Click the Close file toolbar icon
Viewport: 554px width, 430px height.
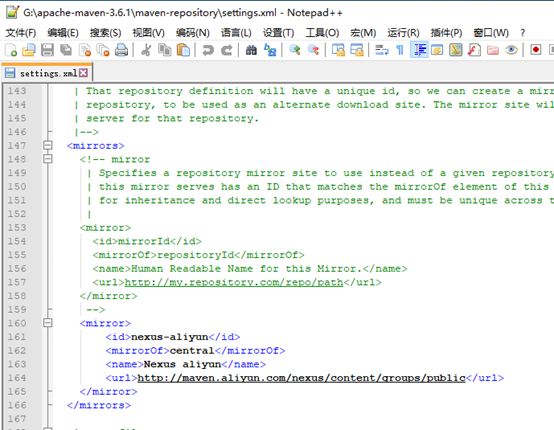click(84, 50)
